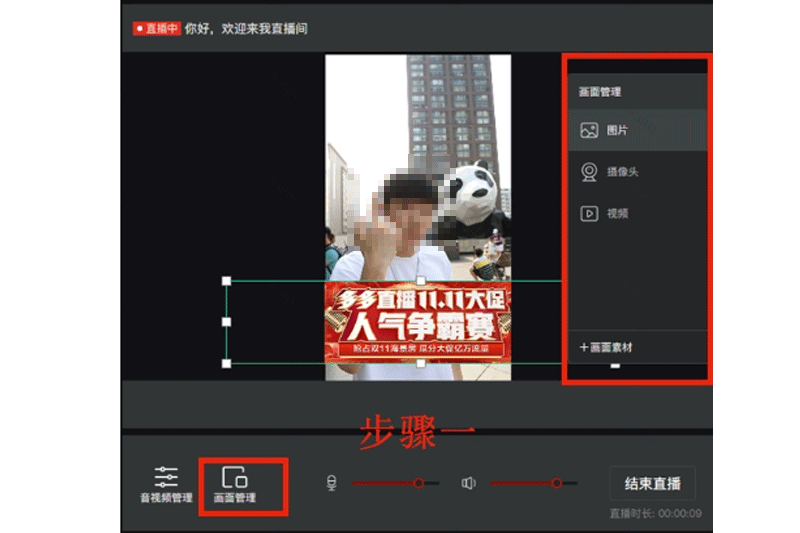Screen dimensions: 800x533
Task: Click the 直播时长 stream duration timer
Action: pyautogui.click(x=655, y=514)
